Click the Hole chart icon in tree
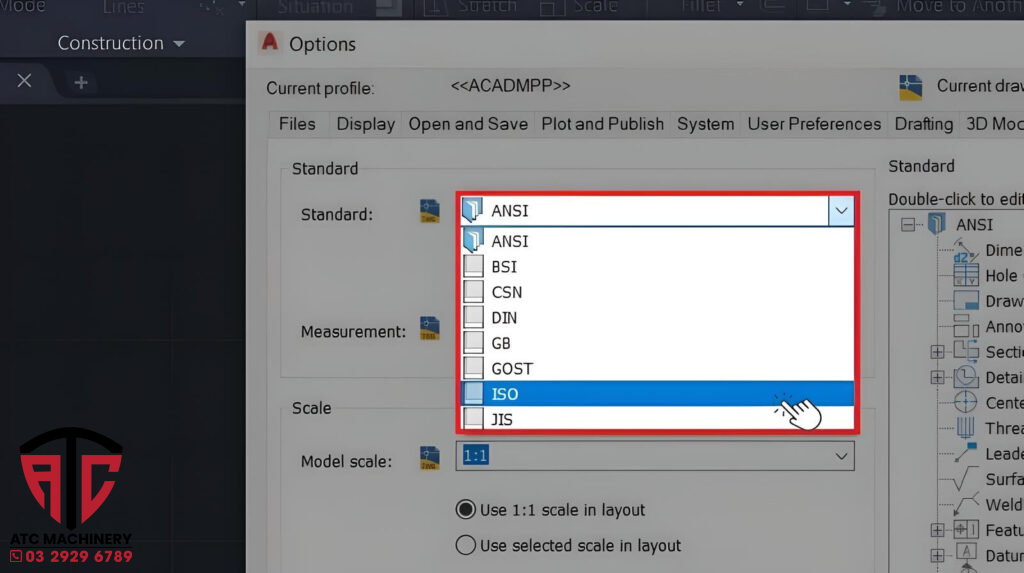 coord(966,275)
